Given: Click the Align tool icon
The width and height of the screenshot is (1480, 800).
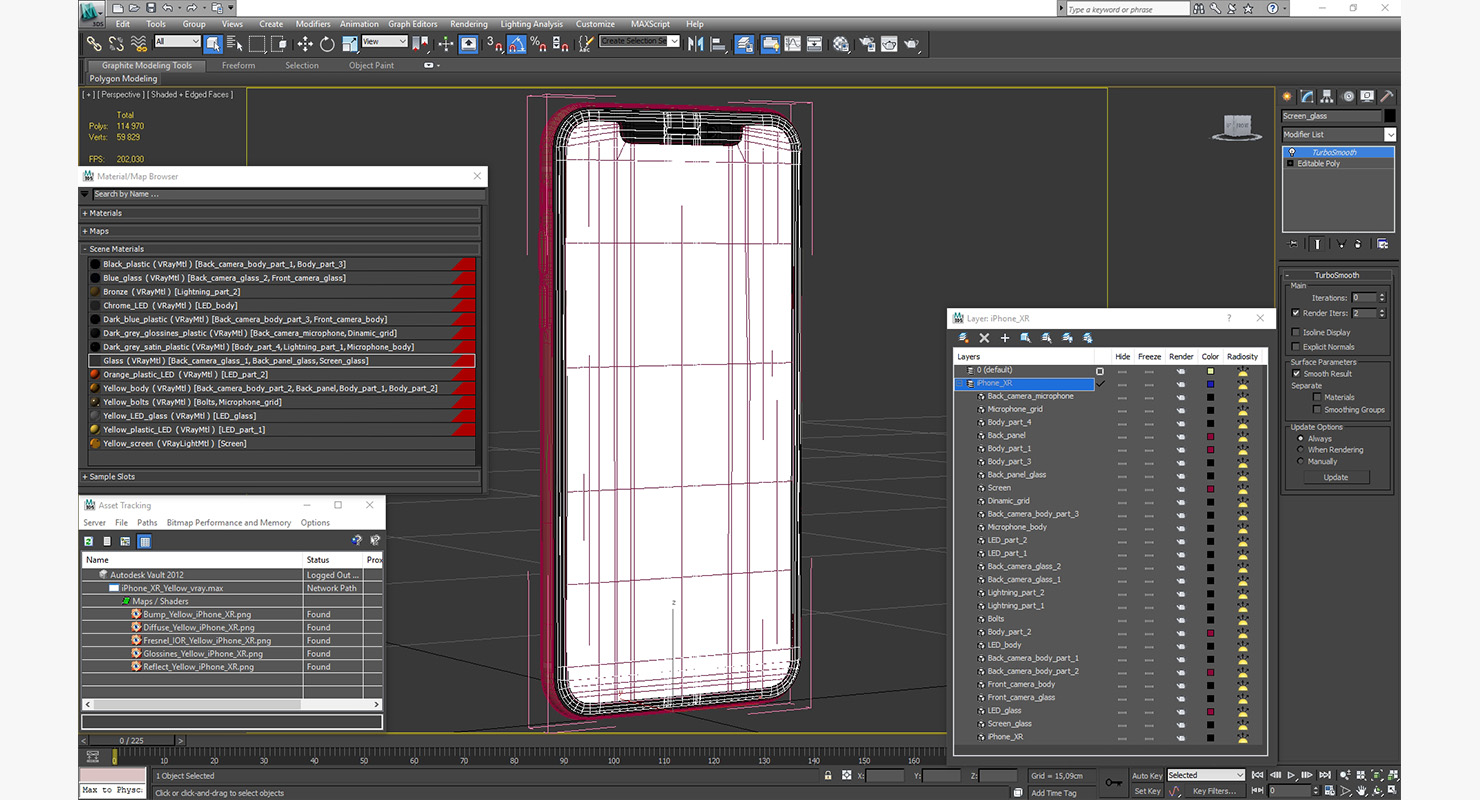Looking at the screenshot, I should [x=718, y=44].
